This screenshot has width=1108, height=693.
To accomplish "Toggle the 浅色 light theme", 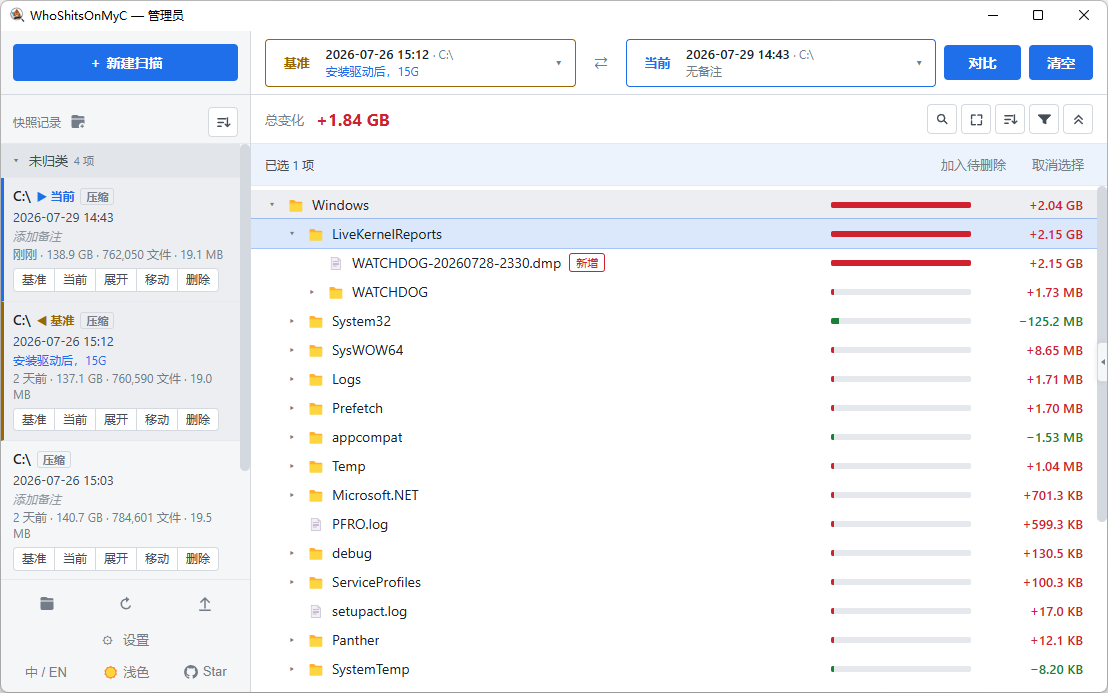I will [126, 672].
